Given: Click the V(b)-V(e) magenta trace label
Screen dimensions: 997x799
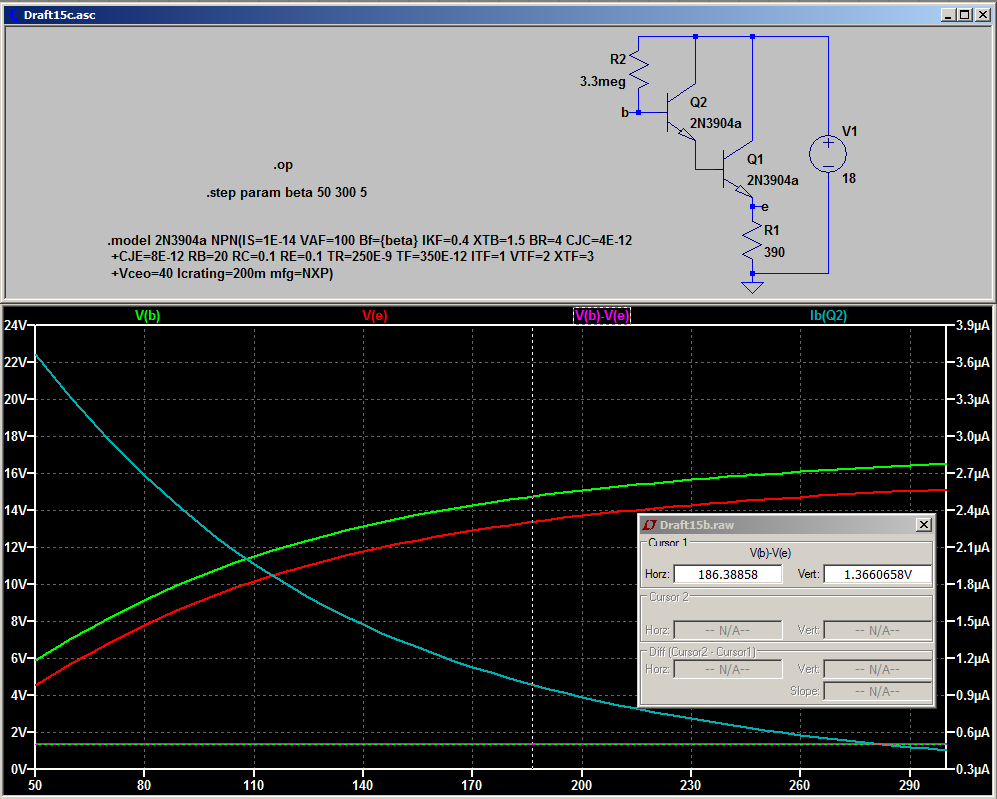Looking at the screenshot, I should (x=602, y=315).
